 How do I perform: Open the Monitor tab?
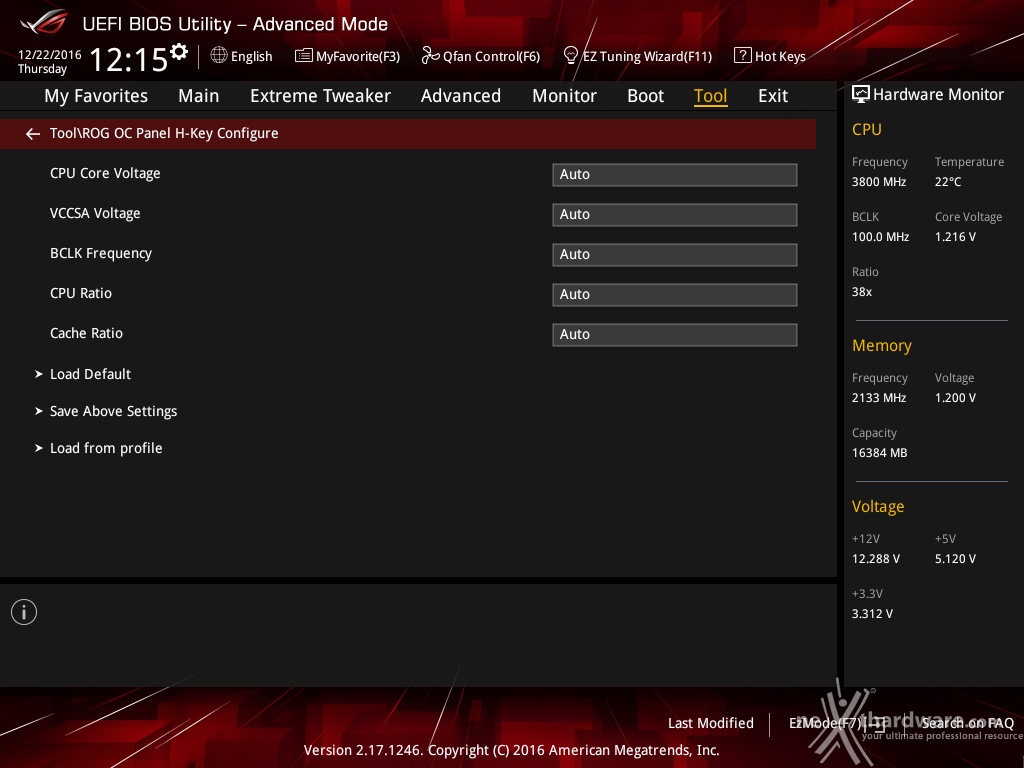point(564,96)
